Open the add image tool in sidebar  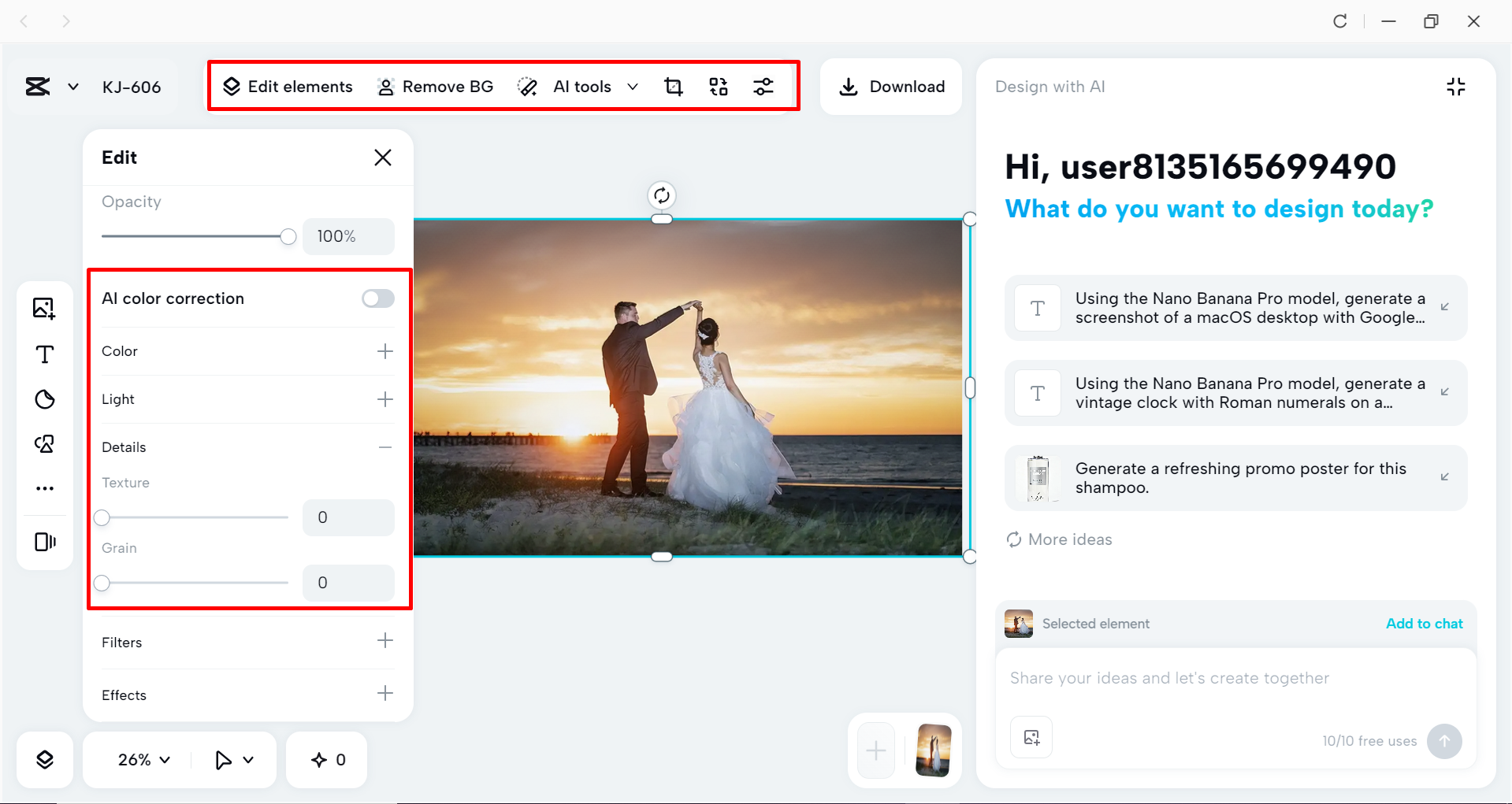[44, 308]
